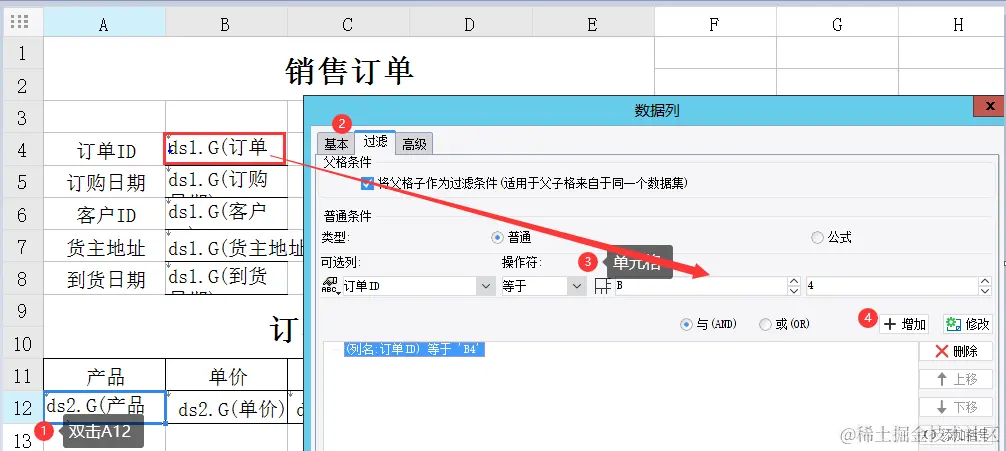Select row header 13
The image size is (1006, 451).
point(22,438)
